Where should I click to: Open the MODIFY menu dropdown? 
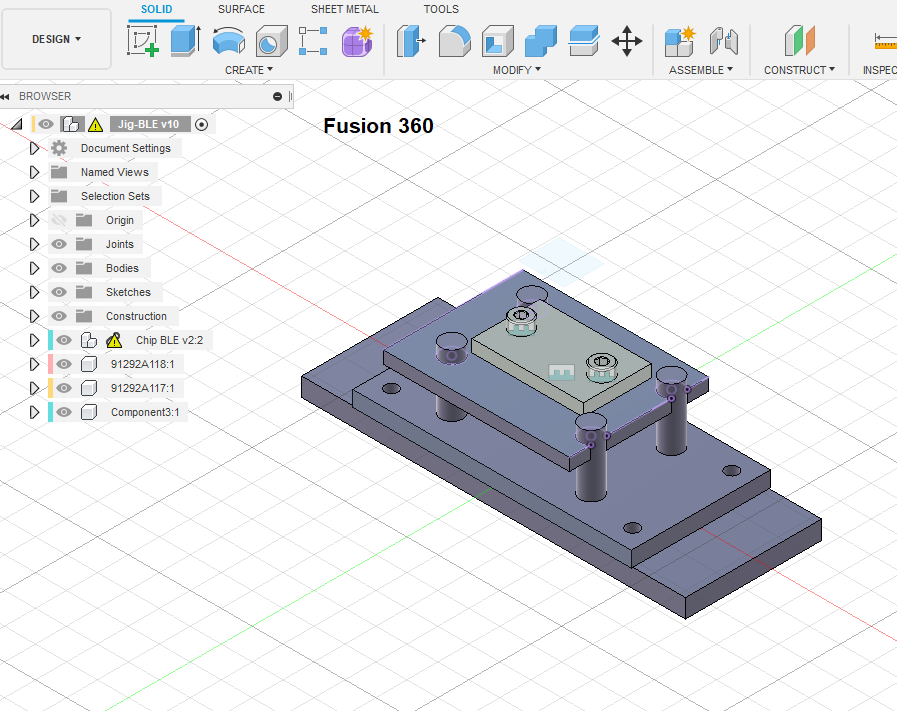517,70
